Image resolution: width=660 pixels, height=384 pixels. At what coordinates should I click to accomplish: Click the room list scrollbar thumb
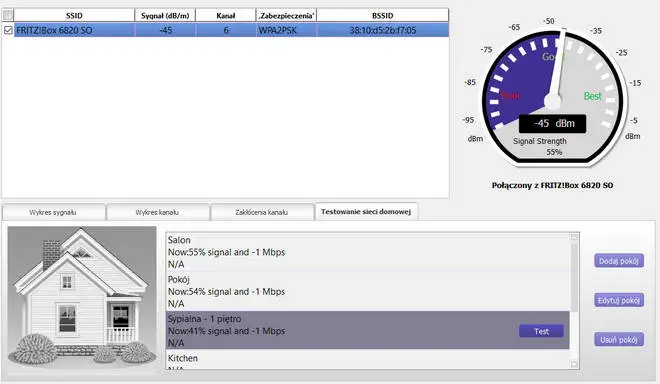point(574,277)
